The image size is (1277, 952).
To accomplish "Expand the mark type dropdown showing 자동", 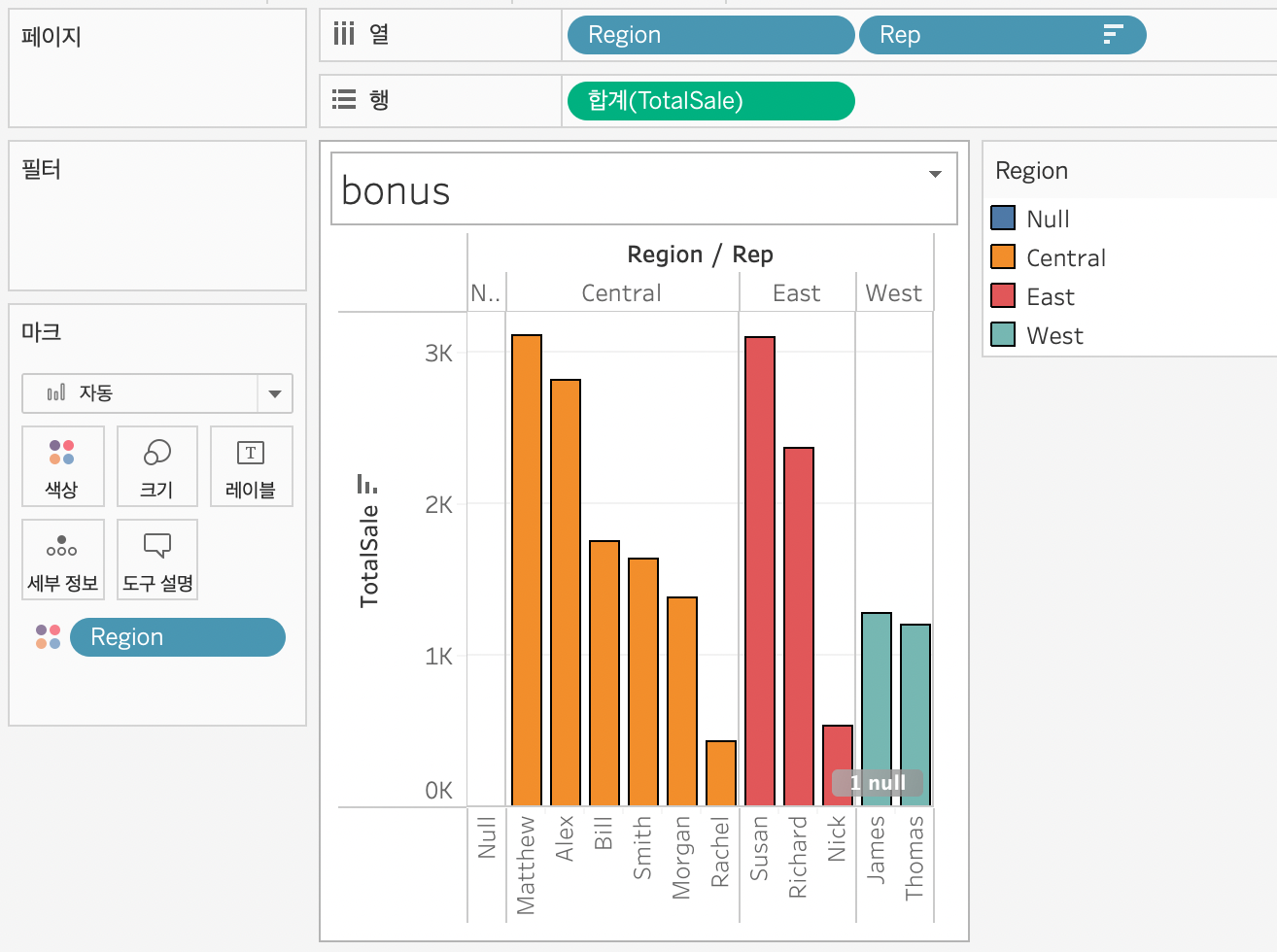I will pyautogui.click(x=274, y=393).
